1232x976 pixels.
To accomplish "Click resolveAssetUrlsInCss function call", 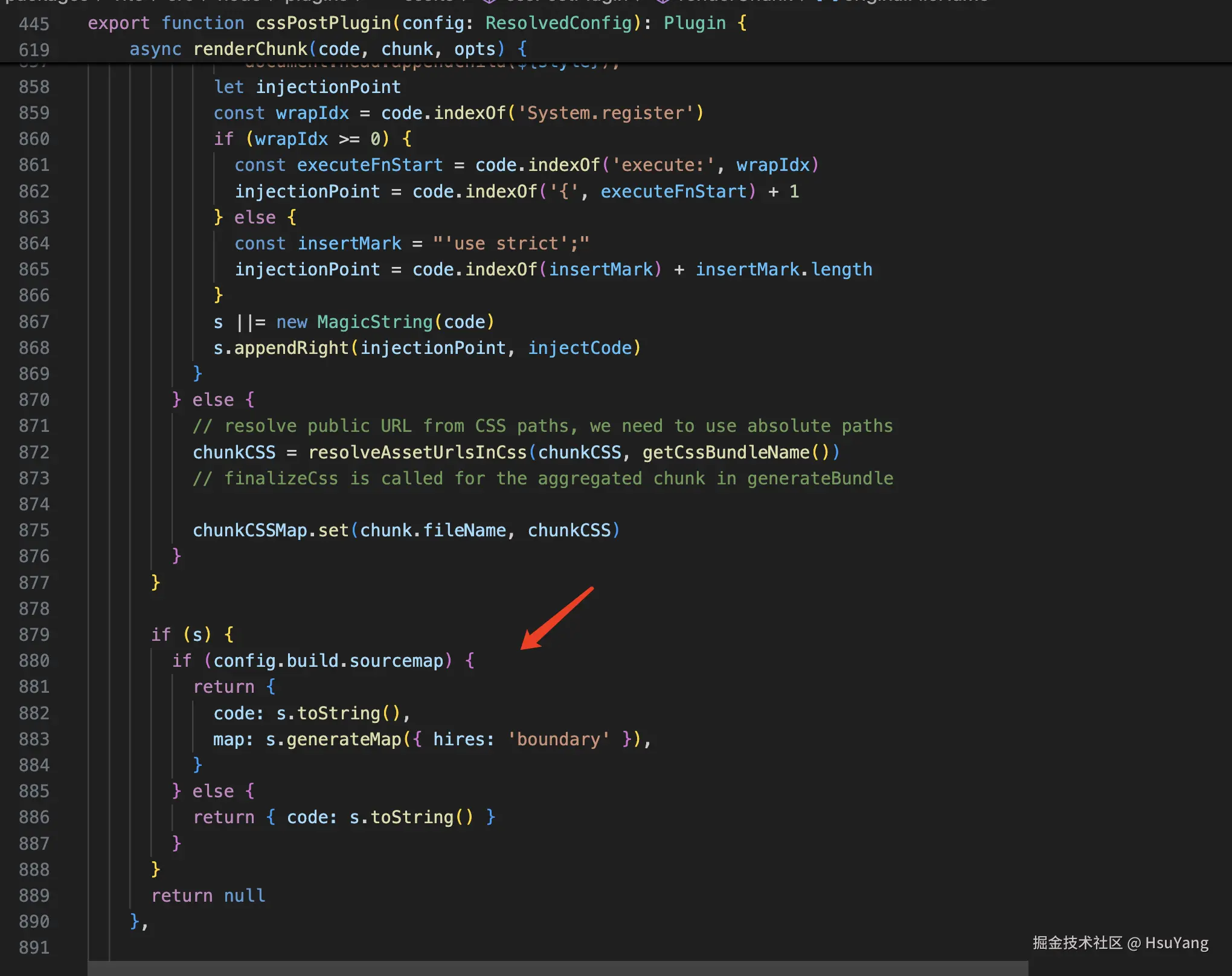I will click(x=417, y=452).
